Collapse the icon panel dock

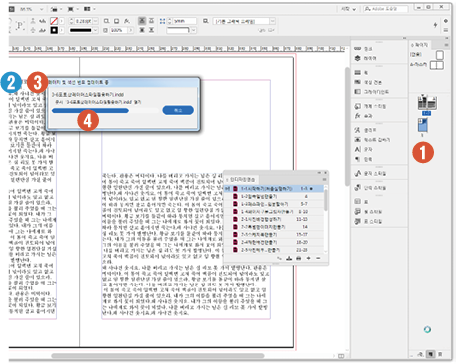coord(404,38)
